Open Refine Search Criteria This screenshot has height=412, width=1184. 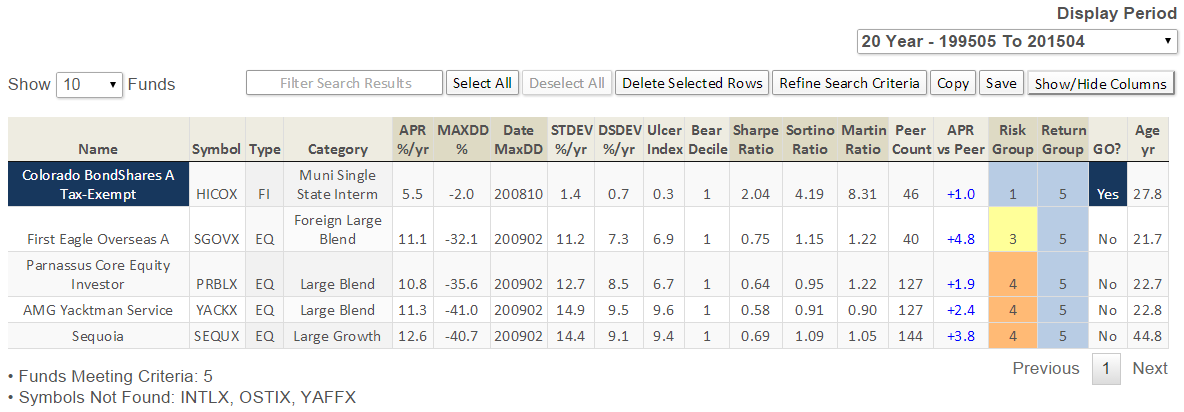(849, 83)
